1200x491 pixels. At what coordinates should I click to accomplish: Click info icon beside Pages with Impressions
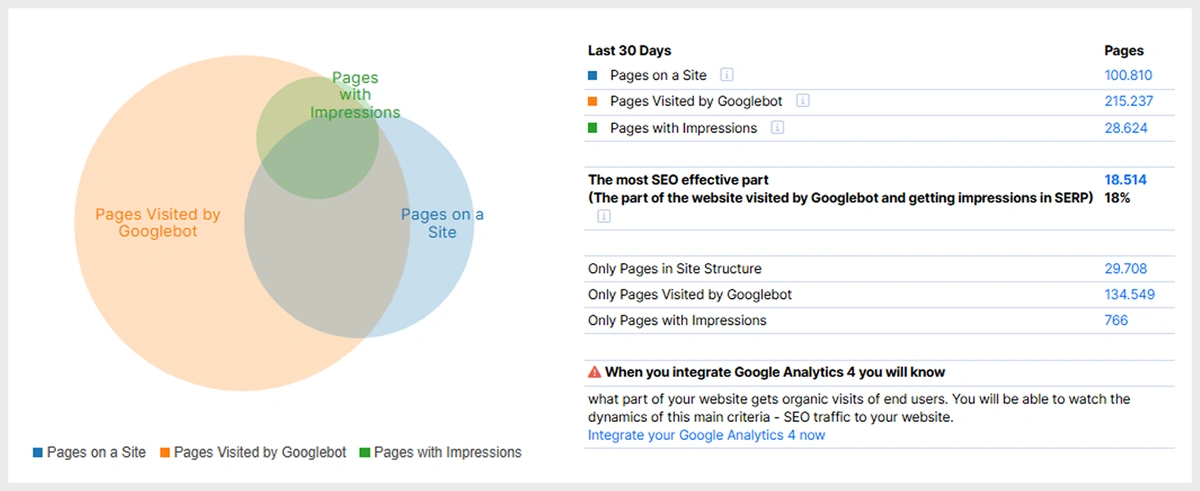point(777,128)
